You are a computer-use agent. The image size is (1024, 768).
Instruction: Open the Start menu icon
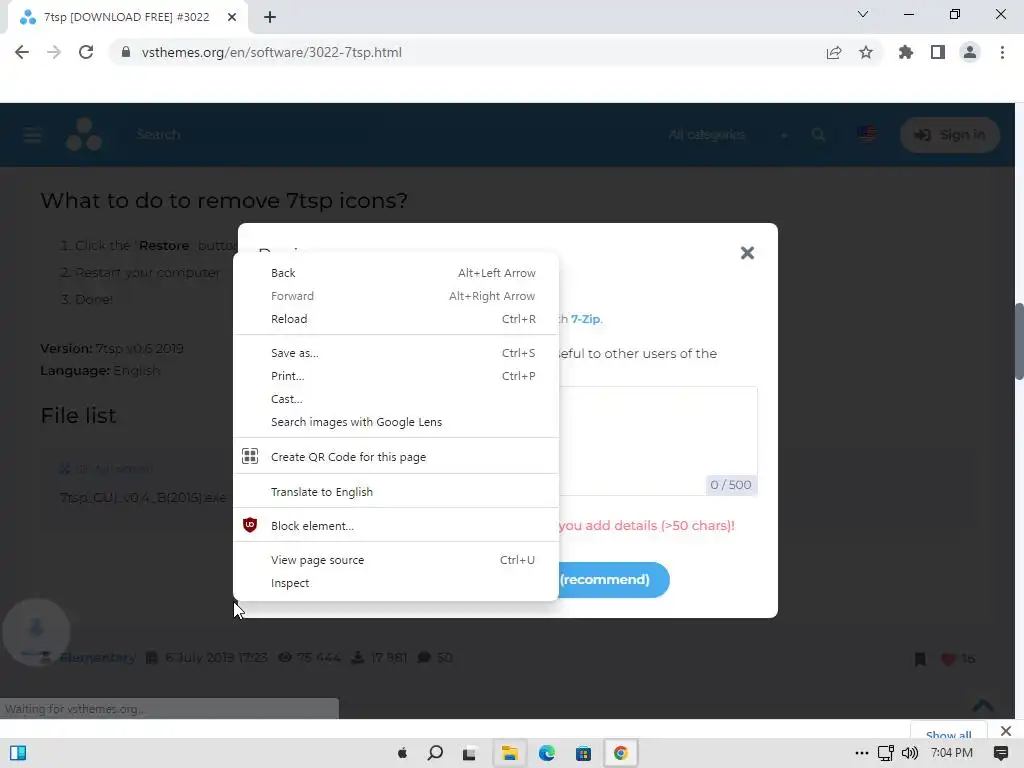(18, 753)
